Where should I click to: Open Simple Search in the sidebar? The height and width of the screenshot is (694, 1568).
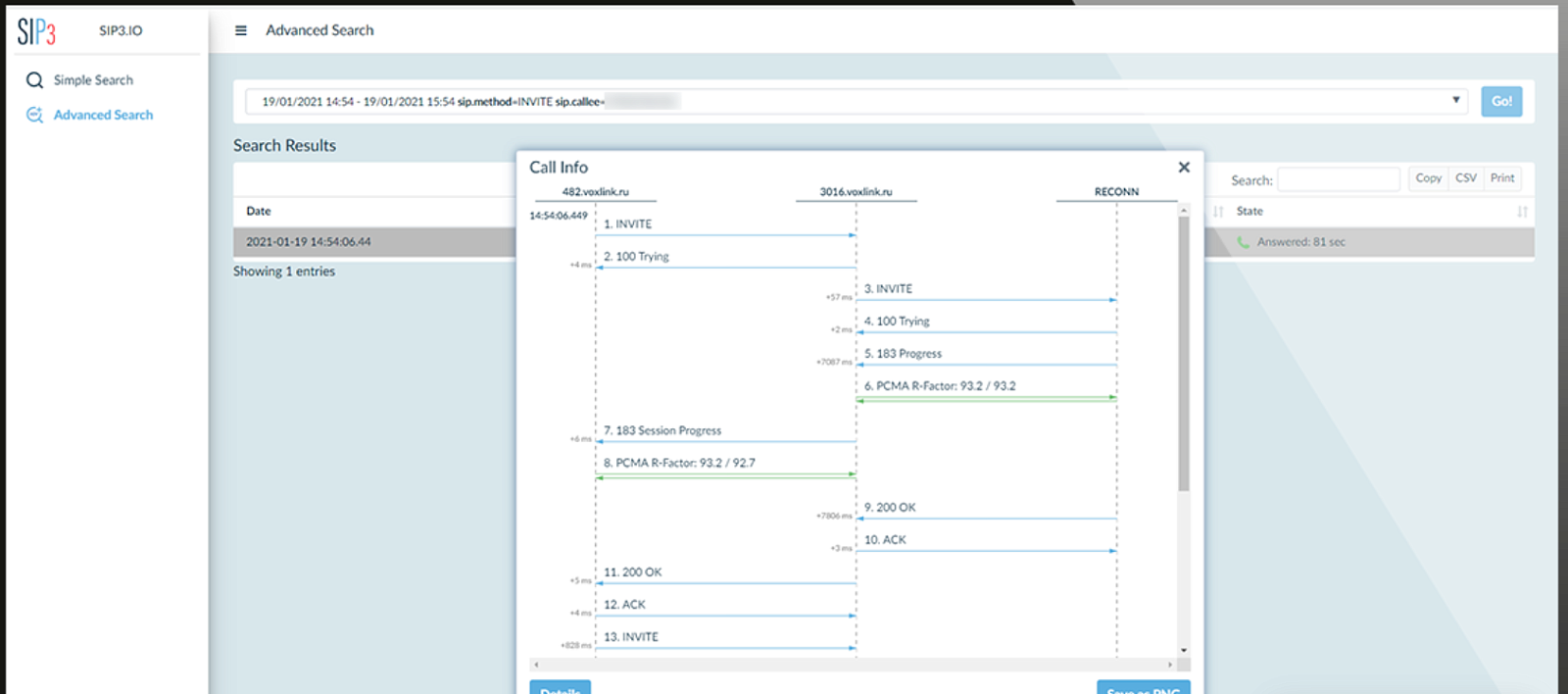93,80
